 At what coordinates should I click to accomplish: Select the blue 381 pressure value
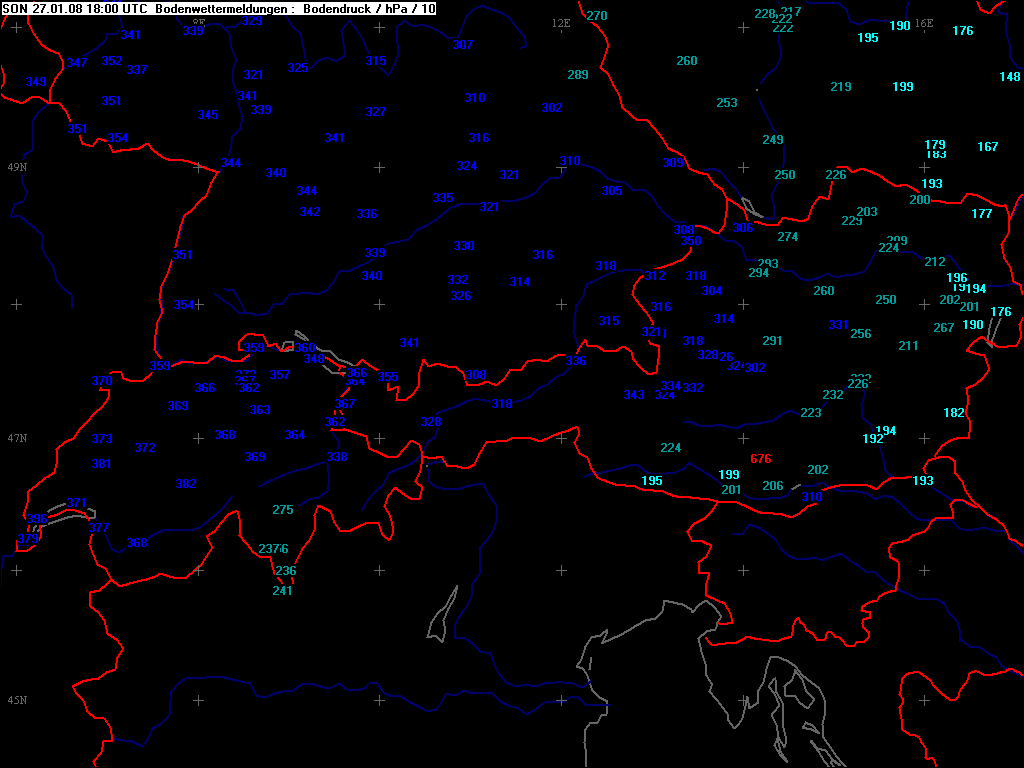pos(101,464)
